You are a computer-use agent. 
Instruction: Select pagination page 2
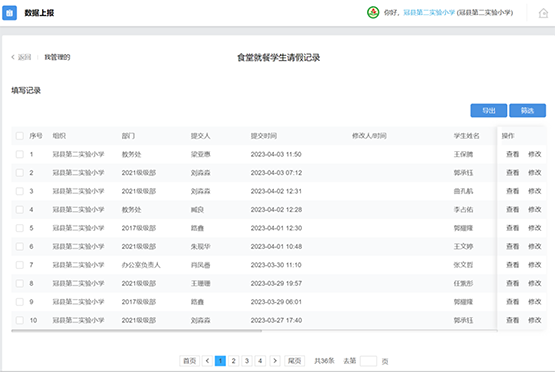point(233,361)
